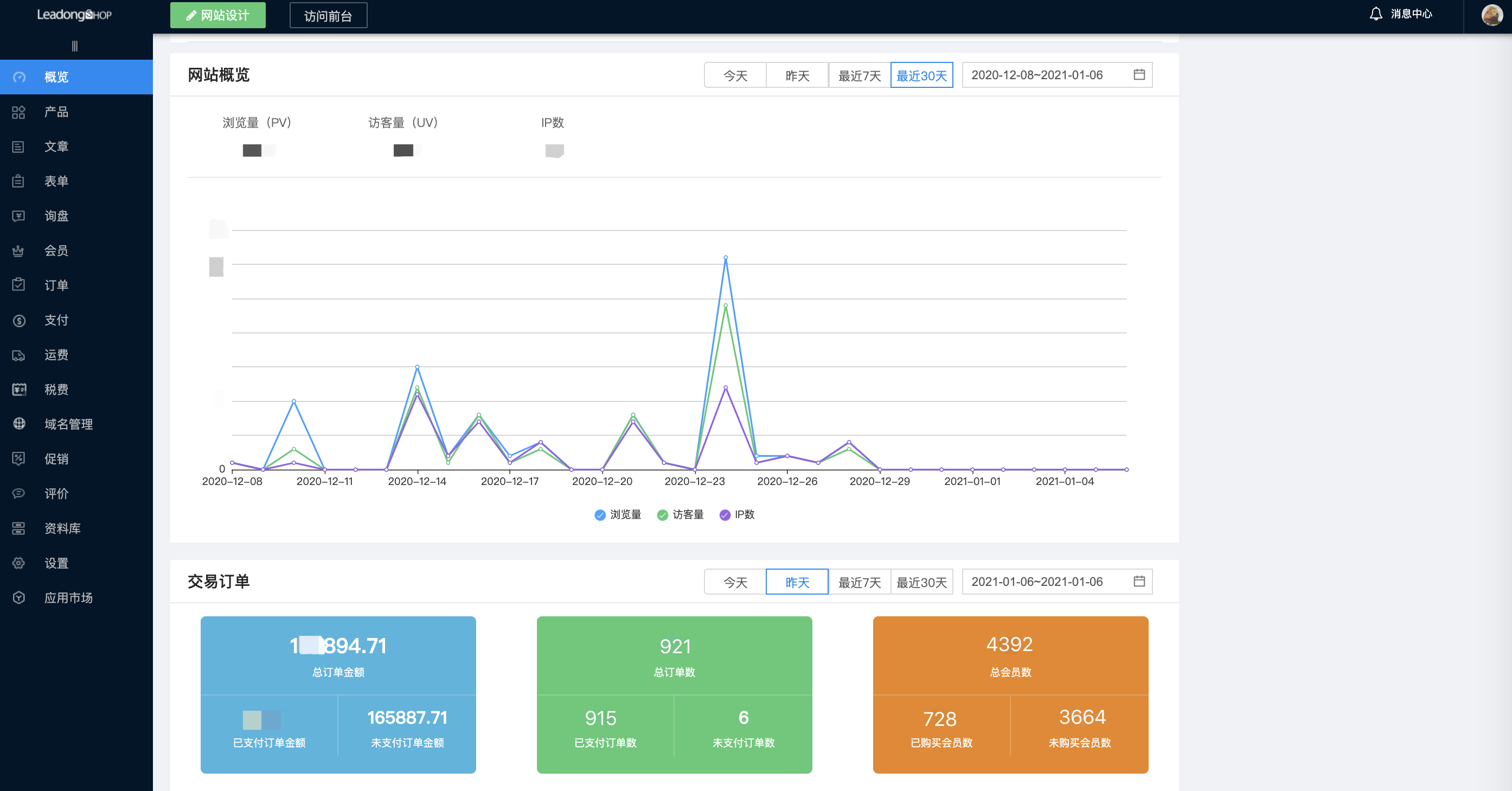Click the notification bell icon
Viewport: 1512px width, 791px height.
point(1376,14)
